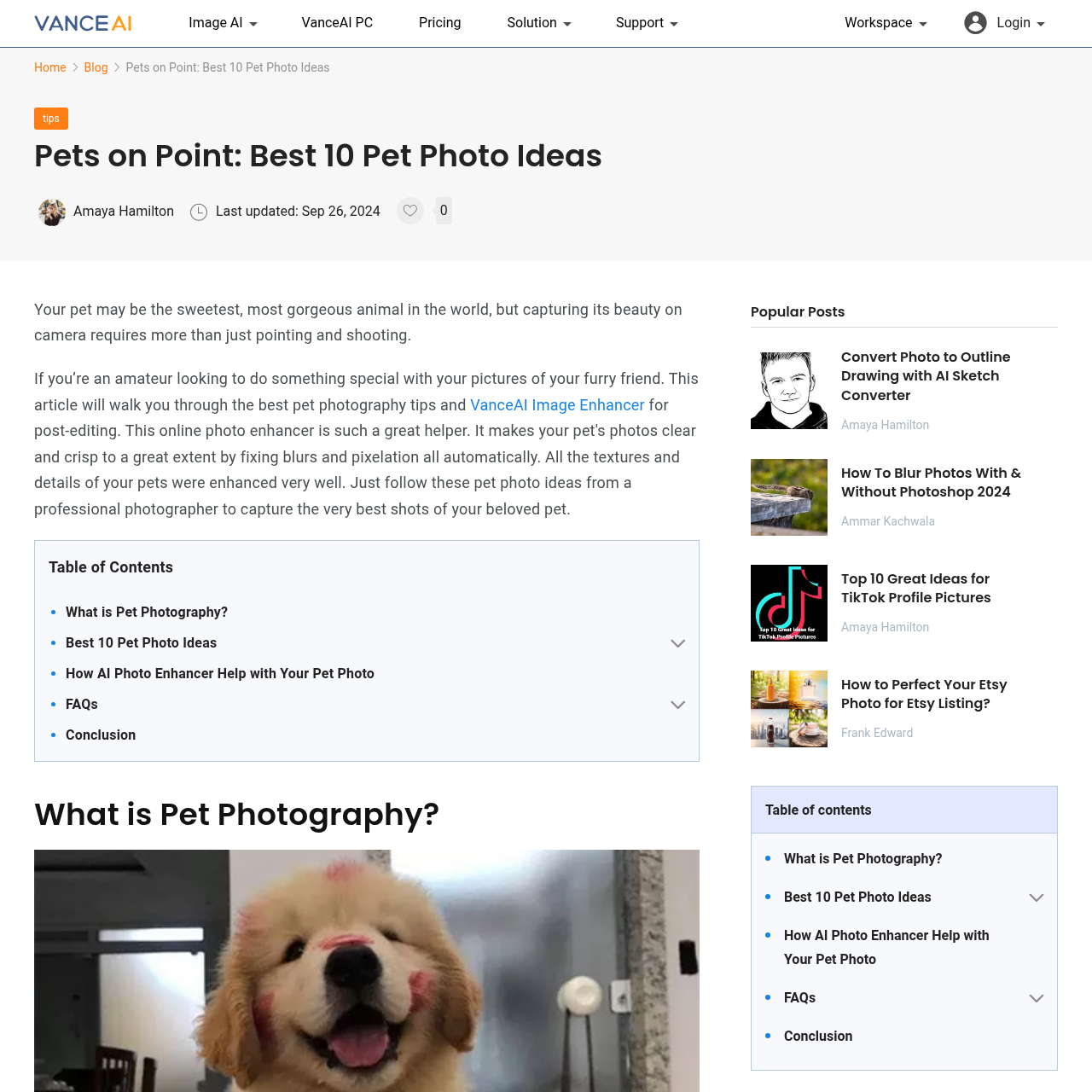
Task: Click the clock icon beside Last updated
Action: coord(199,212)
